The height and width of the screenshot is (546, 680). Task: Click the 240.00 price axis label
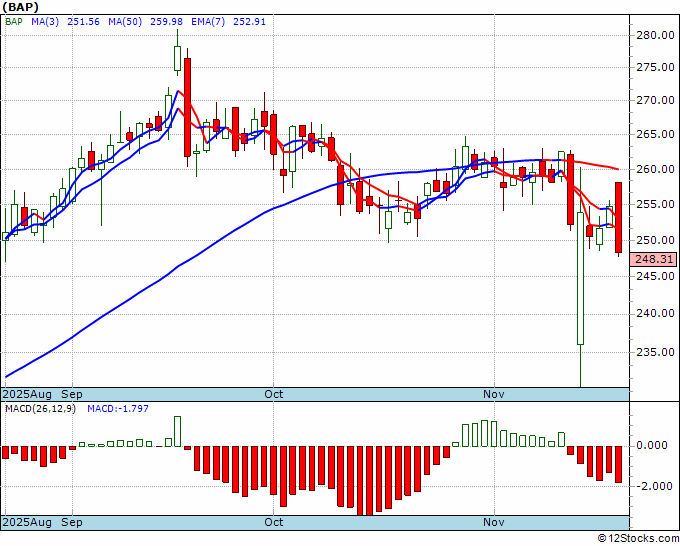pyautogui.click(x=655, y=314)
